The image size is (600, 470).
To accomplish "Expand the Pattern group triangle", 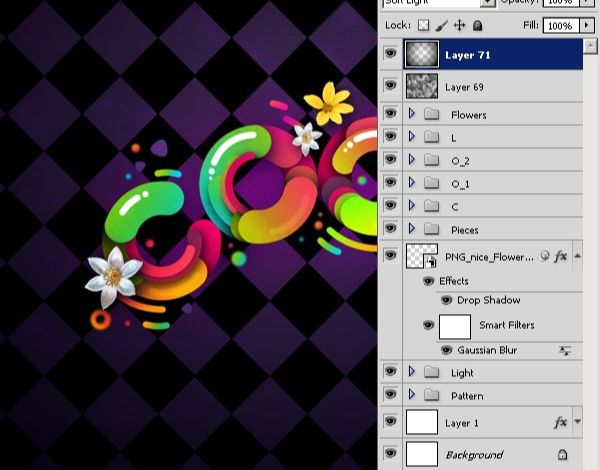I will [x=412, y=394].
